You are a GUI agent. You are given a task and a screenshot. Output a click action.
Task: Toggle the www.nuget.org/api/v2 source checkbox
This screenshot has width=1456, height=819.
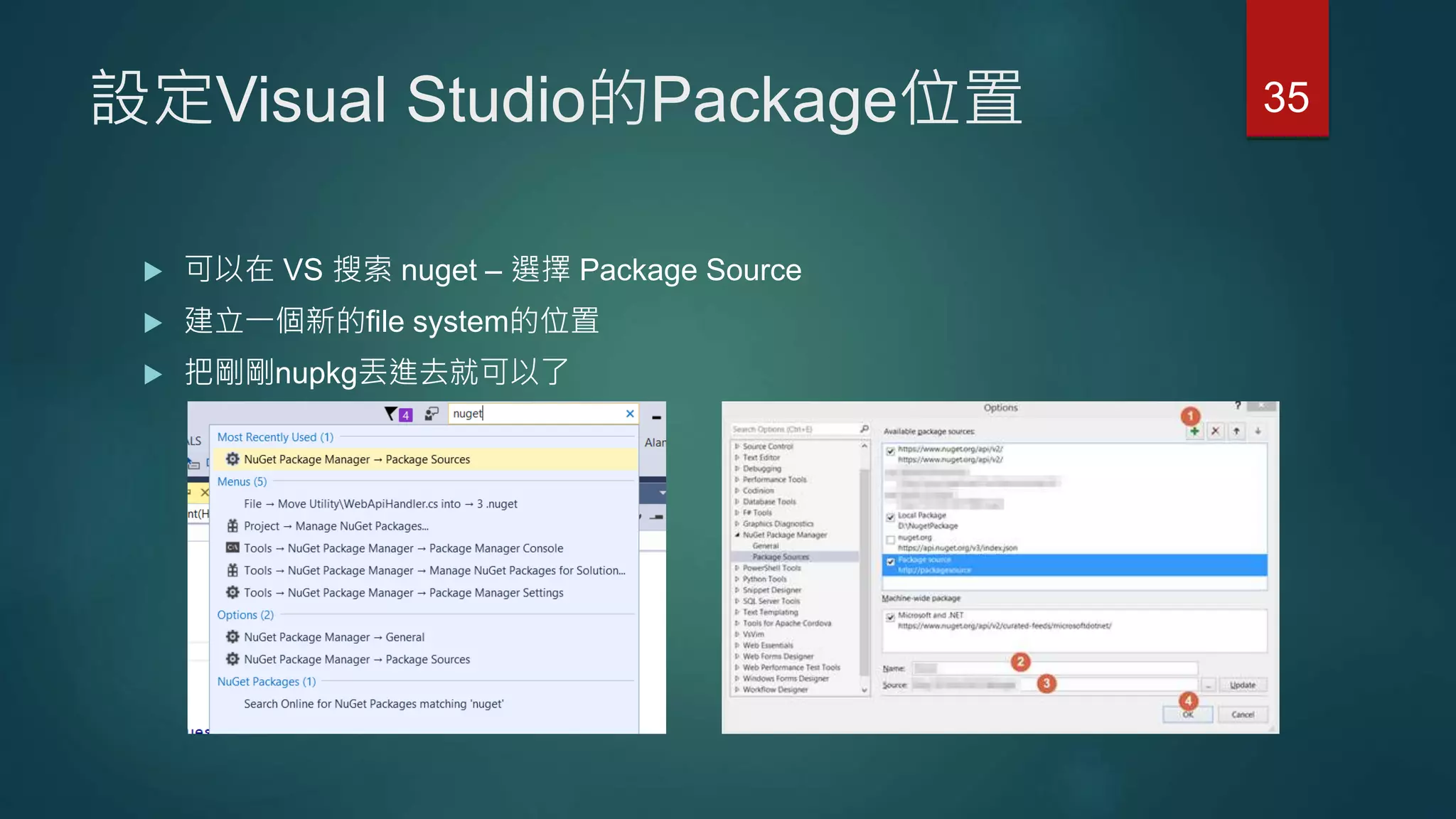[890, 451]
